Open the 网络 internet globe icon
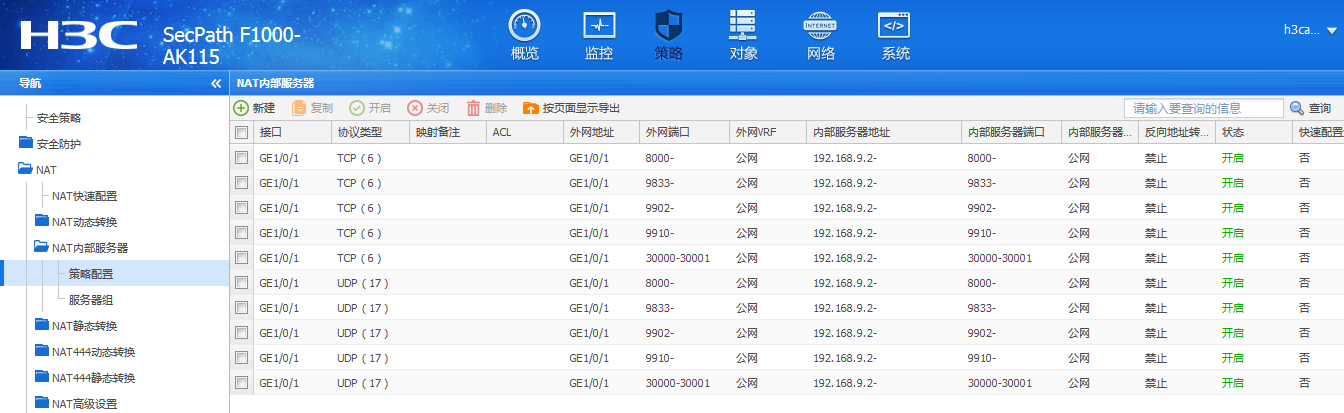The image size is (1344, 413). [820, 26]
